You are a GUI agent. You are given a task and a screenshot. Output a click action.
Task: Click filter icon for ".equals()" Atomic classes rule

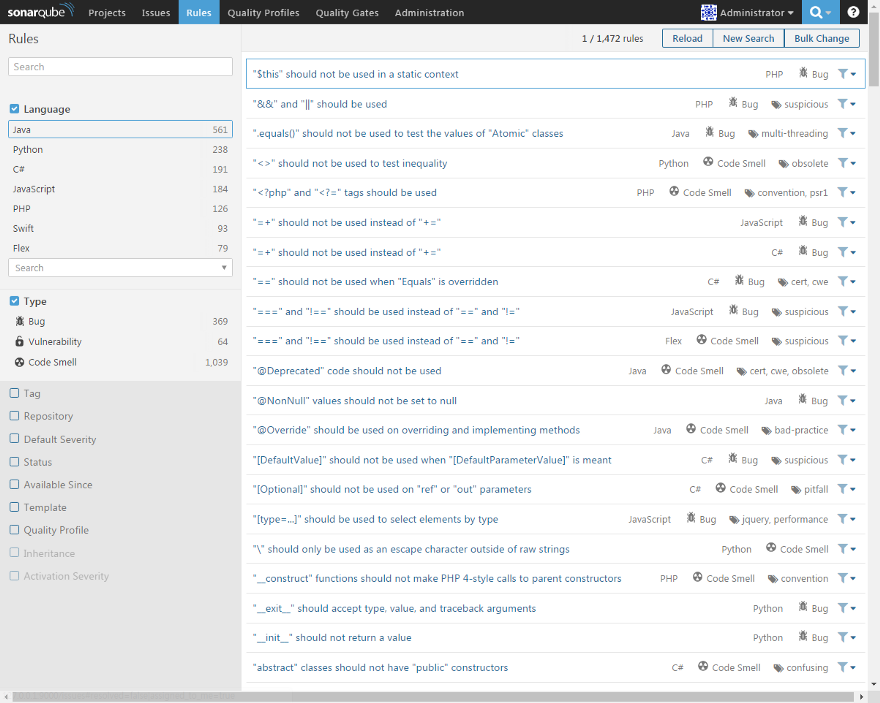(x=842, y=133)
